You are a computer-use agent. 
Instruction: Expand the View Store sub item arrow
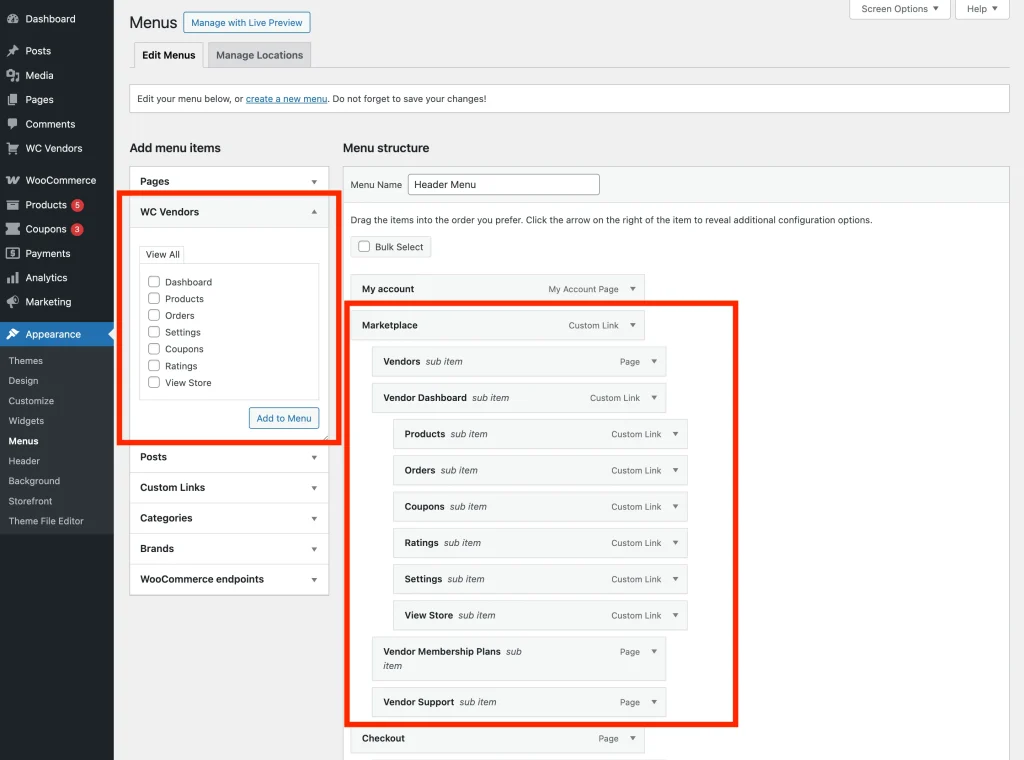pyautogui.click(x=675, y=615)
